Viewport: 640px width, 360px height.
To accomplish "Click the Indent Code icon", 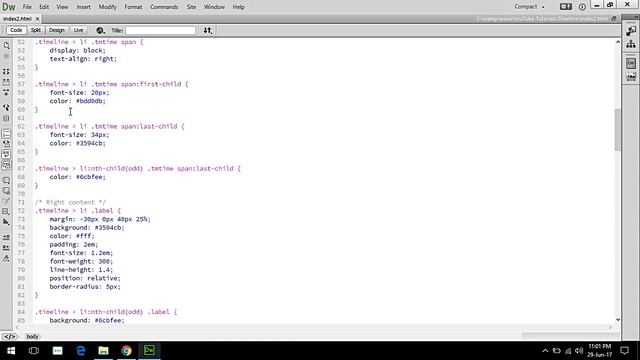I will pos(6,237).
